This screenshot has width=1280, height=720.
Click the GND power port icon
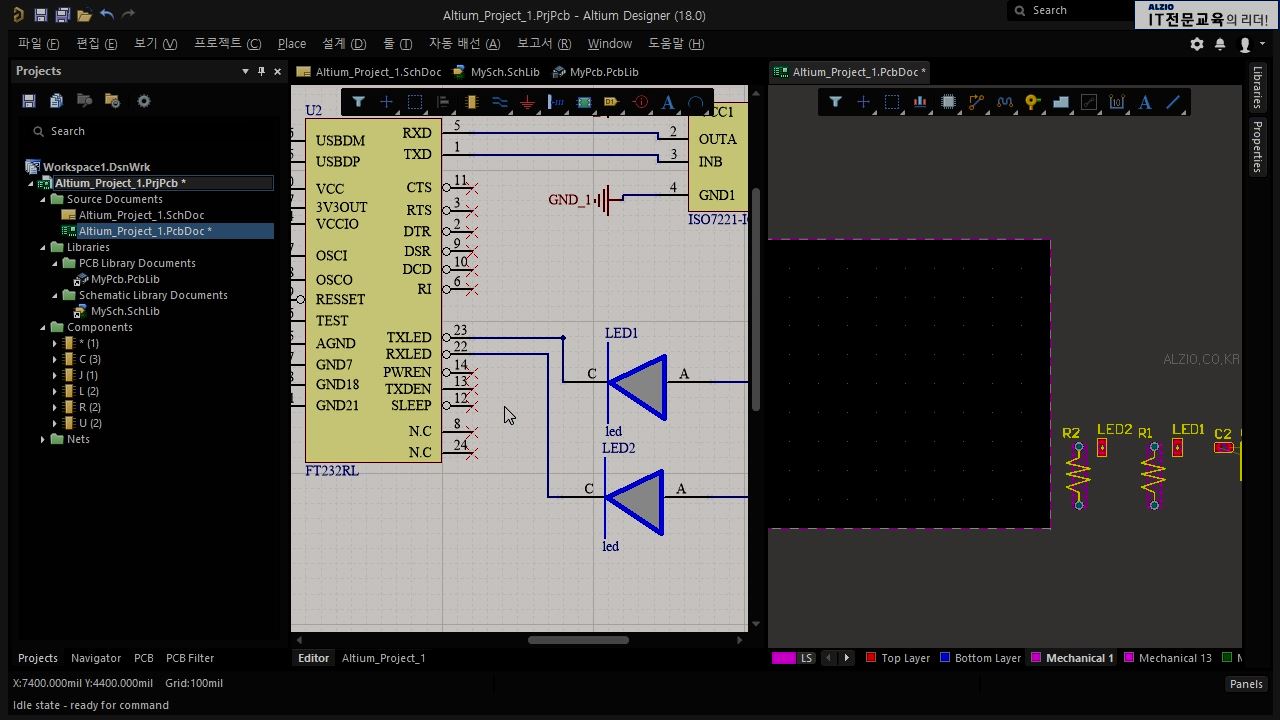click(x=528, y=102)
